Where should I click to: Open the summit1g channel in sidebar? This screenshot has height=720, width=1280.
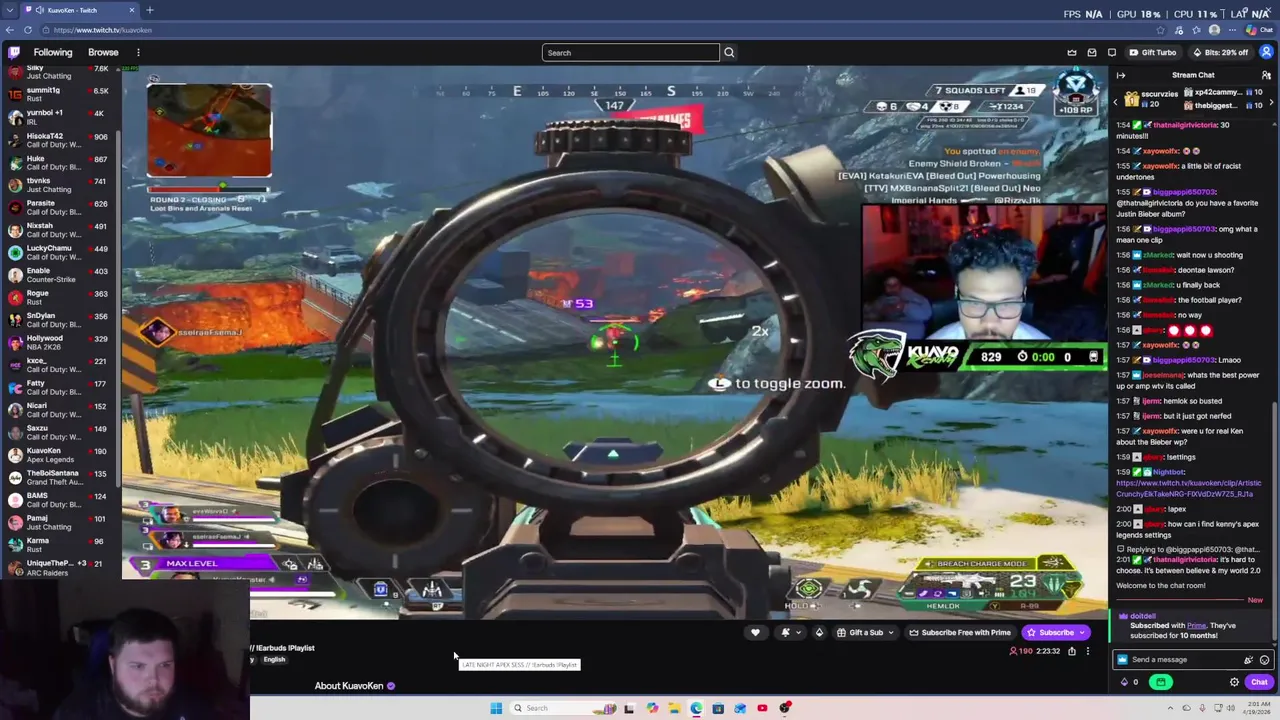pyautogui.click(x=60, y=94)
